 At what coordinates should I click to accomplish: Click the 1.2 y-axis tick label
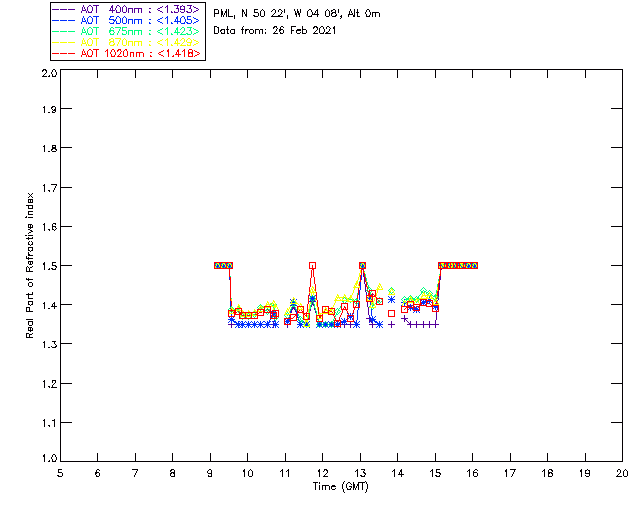point(49,384)
